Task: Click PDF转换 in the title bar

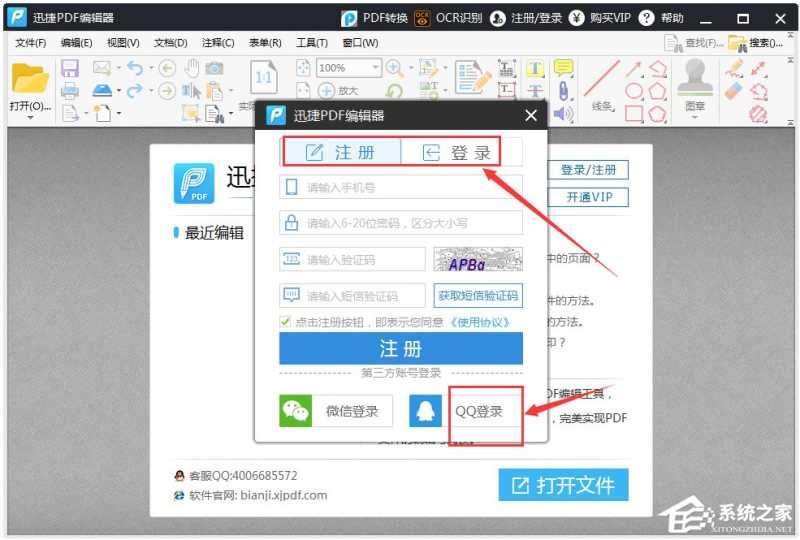Action: pyautogui.click(x=374, y=18)
